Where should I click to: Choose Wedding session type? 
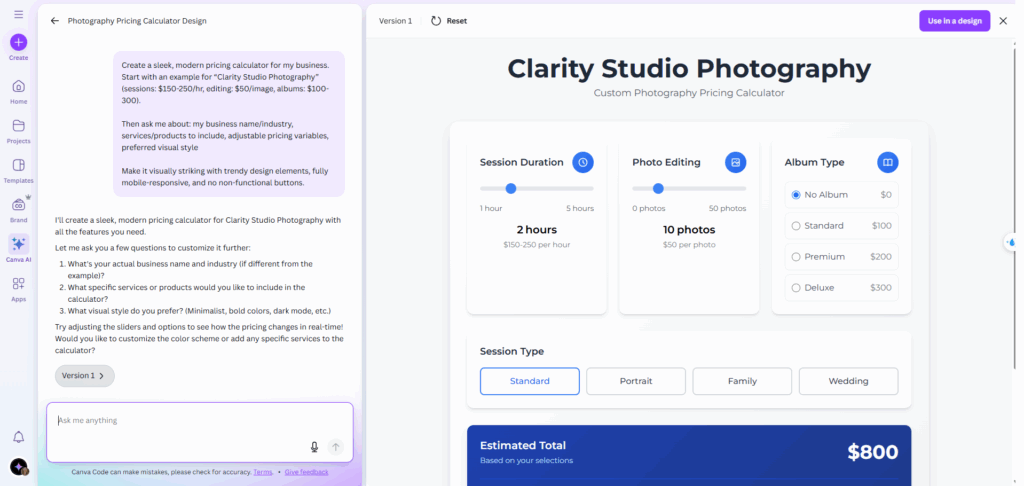pos(848,381)
